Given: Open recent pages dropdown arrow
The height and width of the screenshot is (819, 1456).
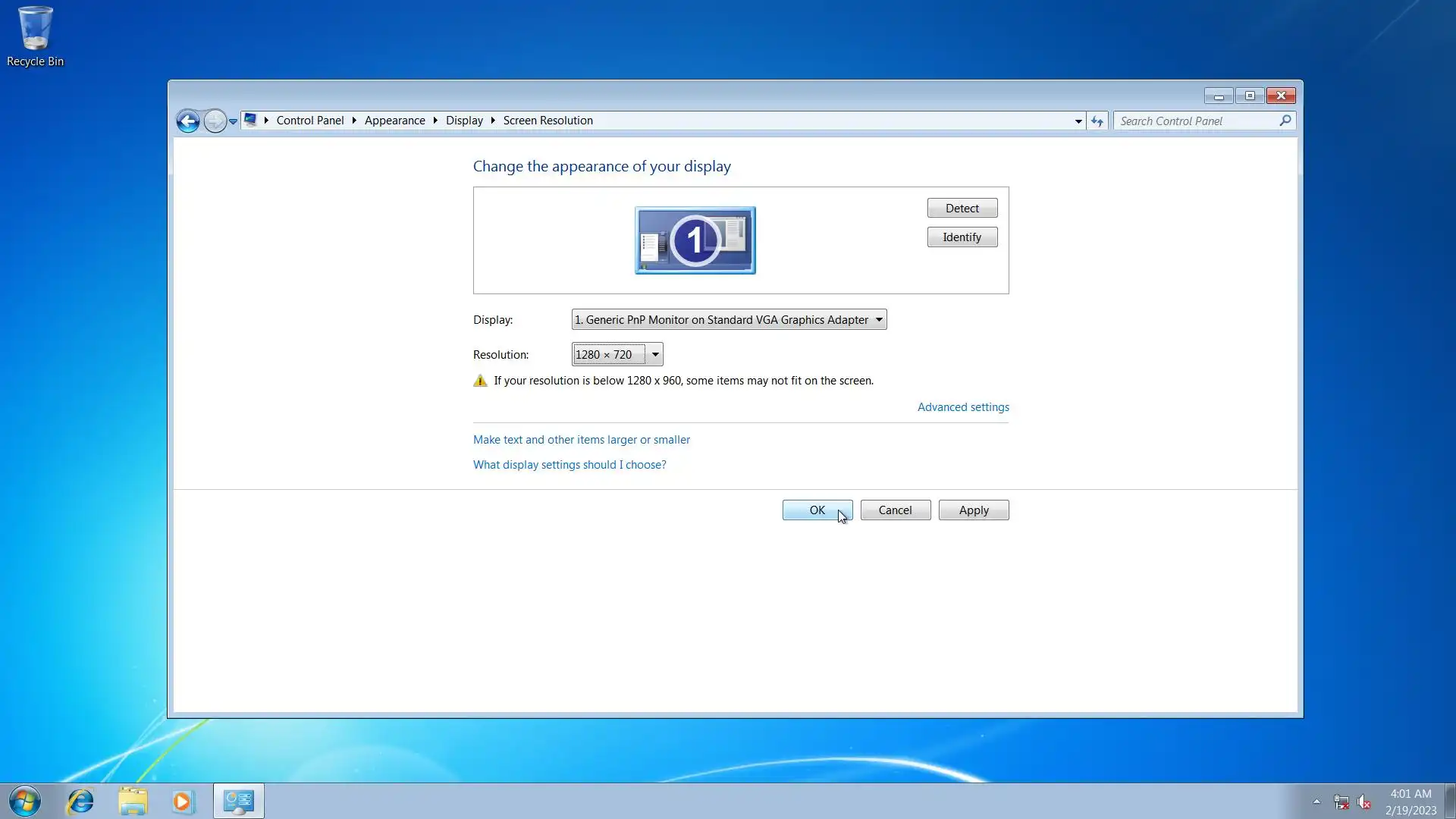Looking at the screenshot, I should click(234, 121).
